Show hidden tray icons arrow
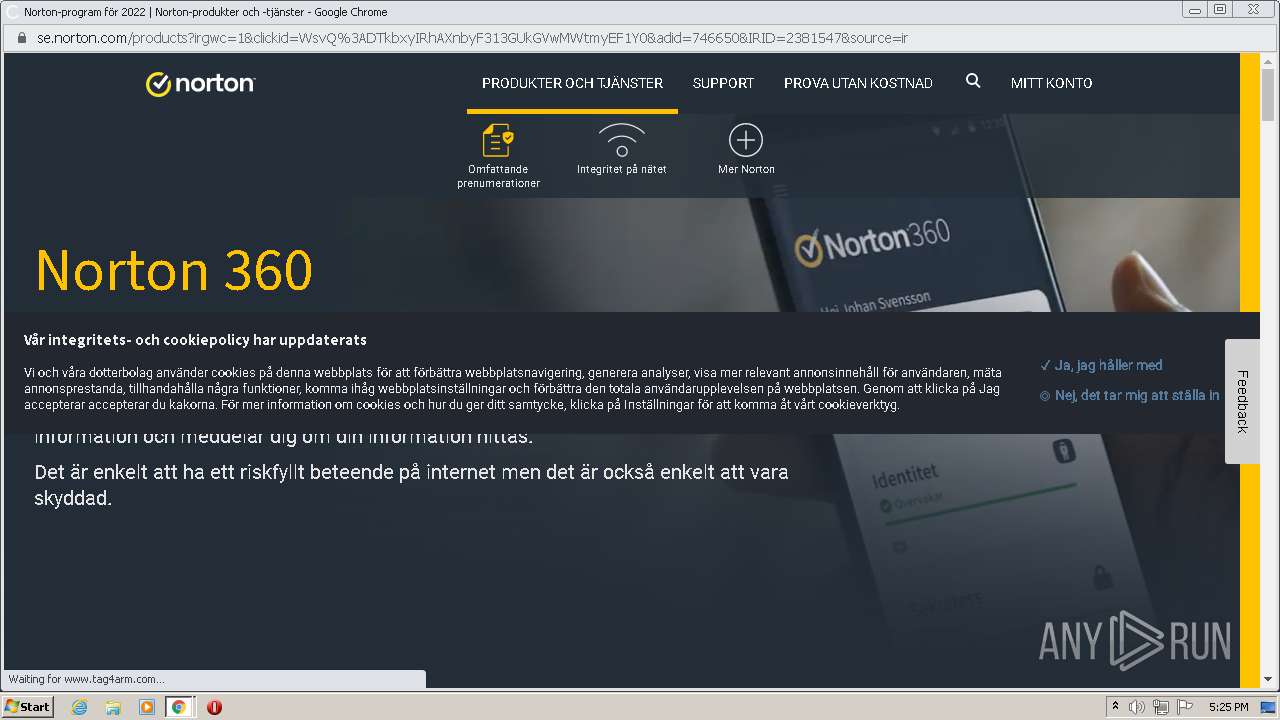Viewport: 1280px width, 720px height. [x=1115, y=707]
